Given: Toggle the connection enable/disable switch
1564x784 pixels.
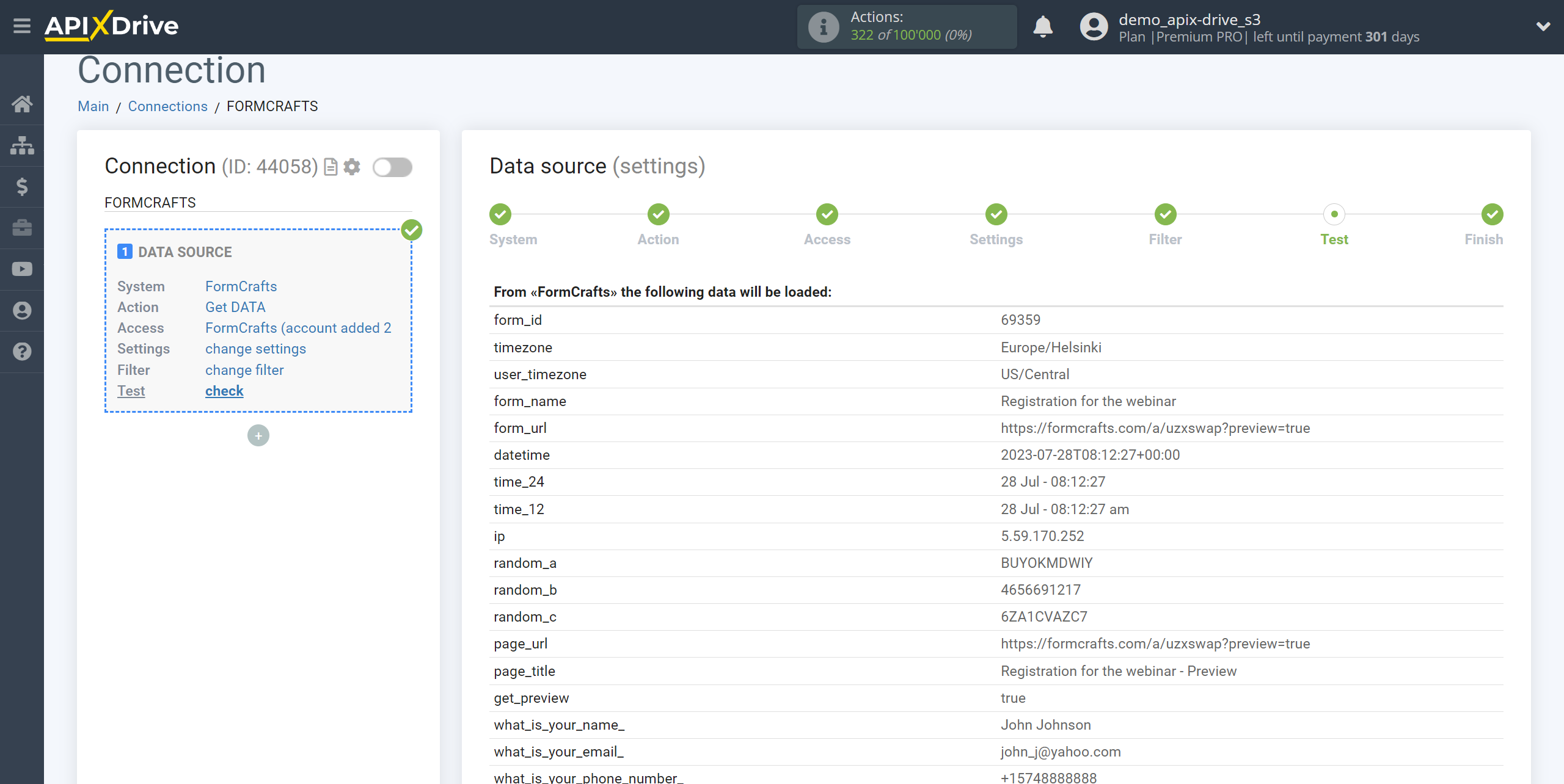Looking at the screenshot, I should [x=391, y=168].
